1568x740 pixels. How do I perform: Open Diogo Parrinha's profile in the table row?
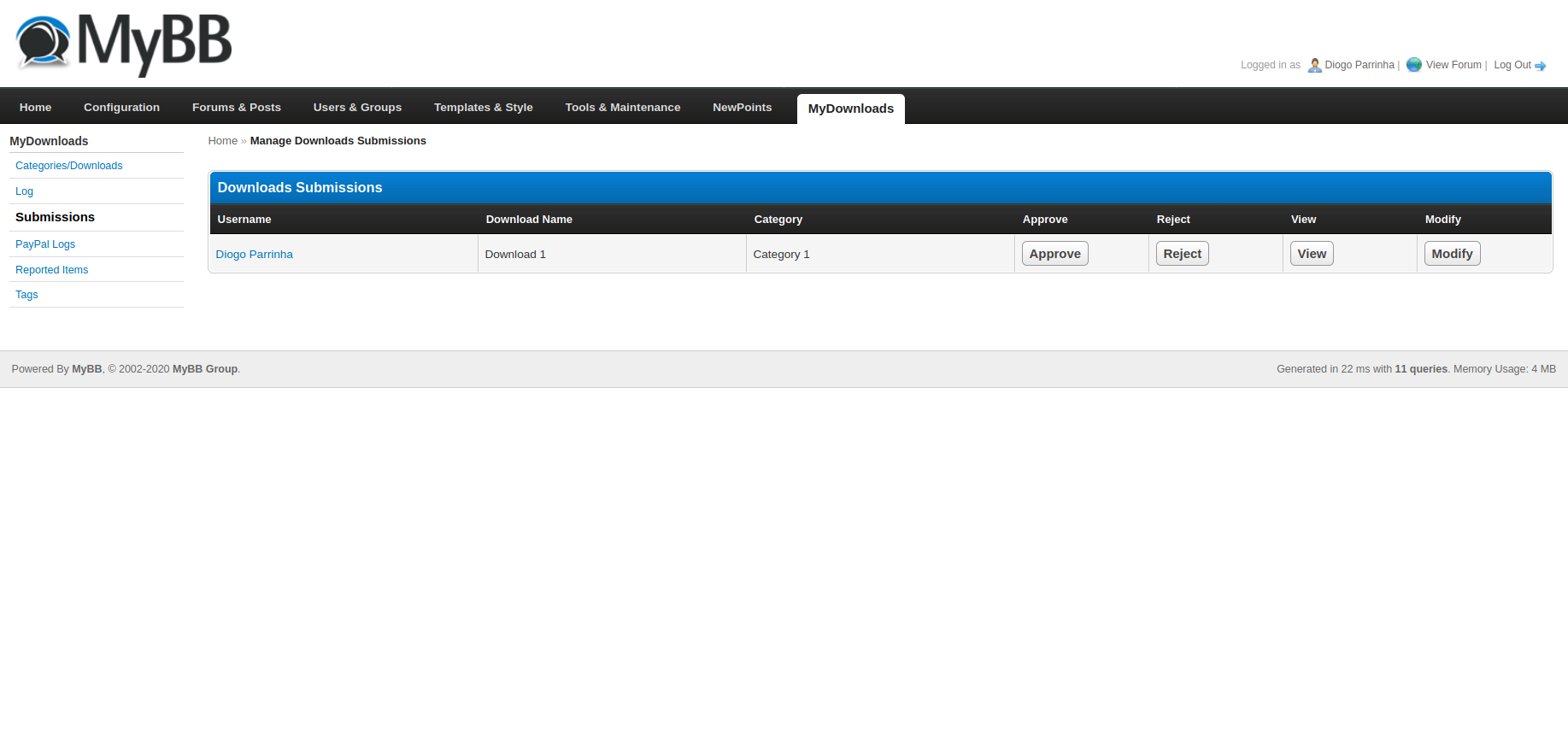tap(255, 255)
